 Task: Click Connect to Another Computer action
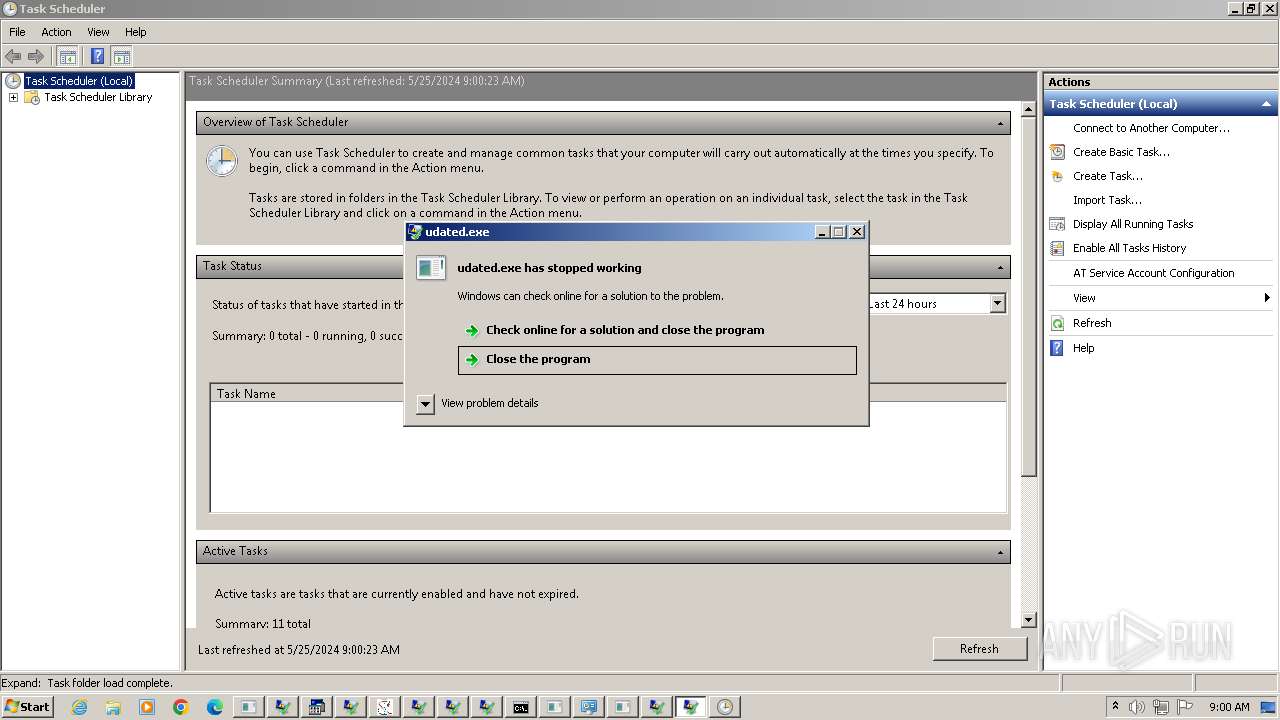tap(1151, 128)
